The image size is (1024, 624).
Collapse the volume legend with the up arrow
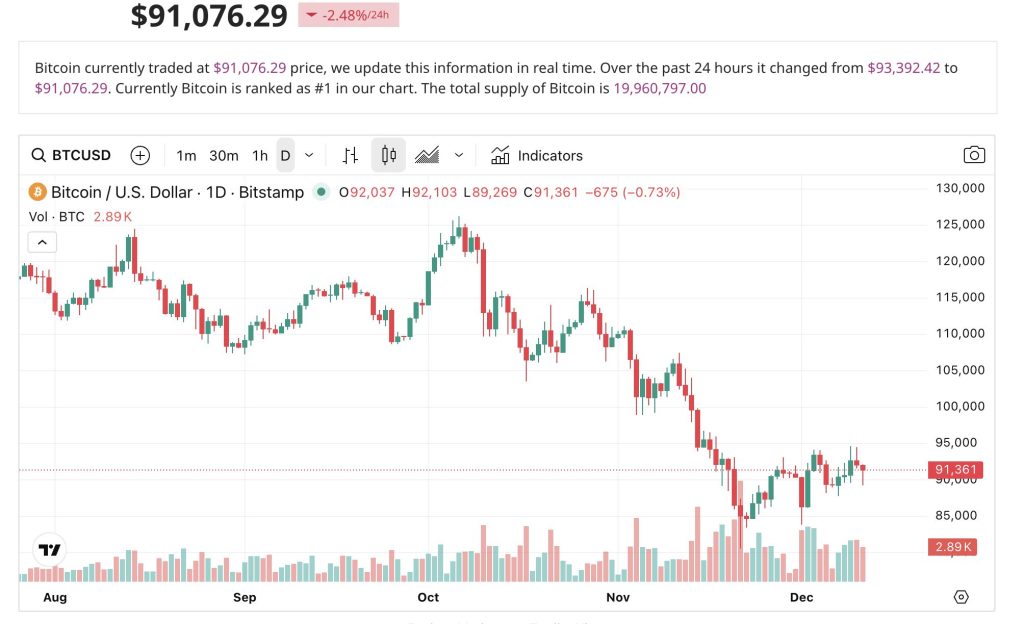click(42, 241)
